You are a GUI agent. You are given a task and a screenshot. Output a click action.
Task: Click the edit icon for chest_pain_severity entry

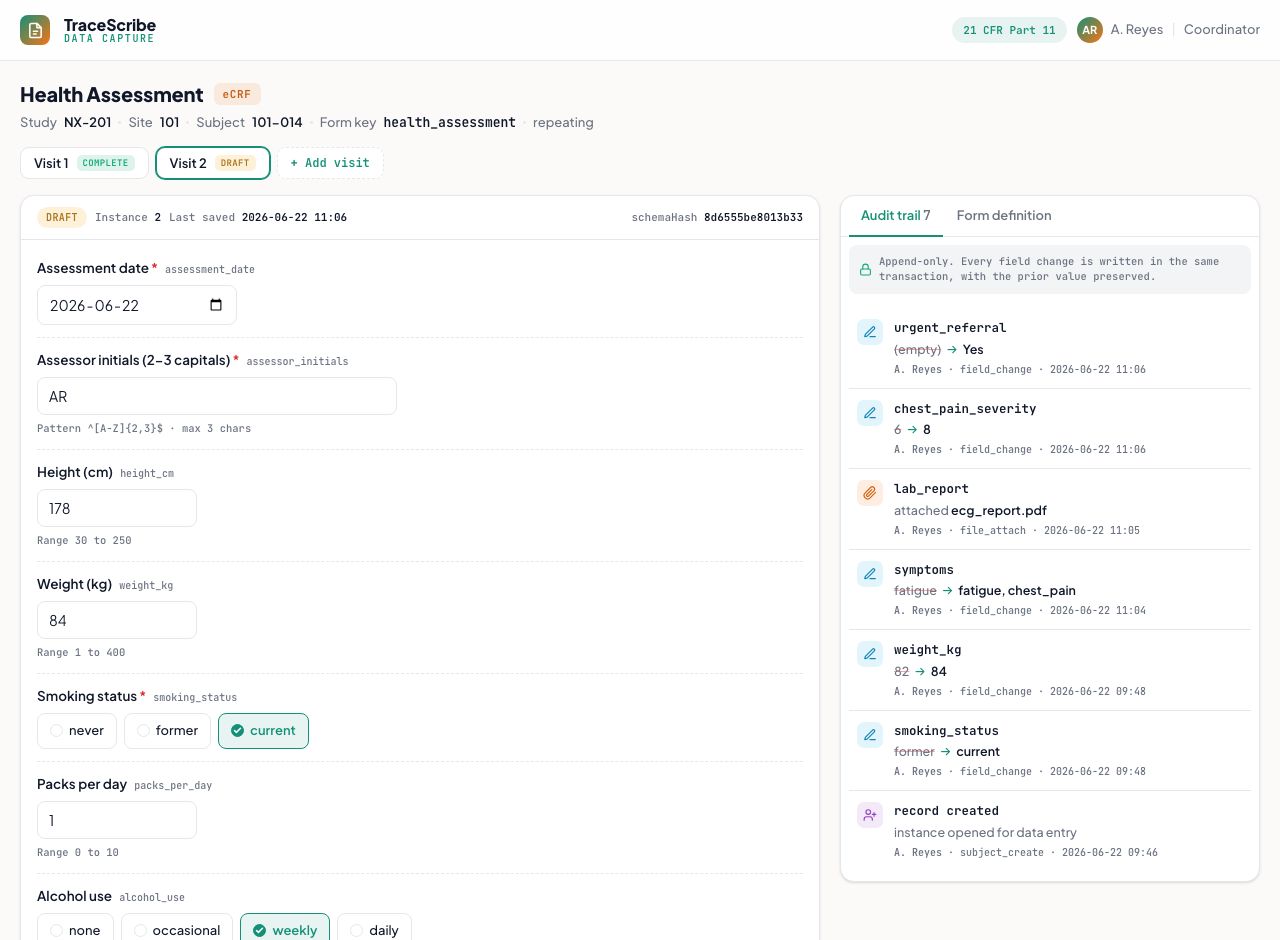click(x=870, y=413)
